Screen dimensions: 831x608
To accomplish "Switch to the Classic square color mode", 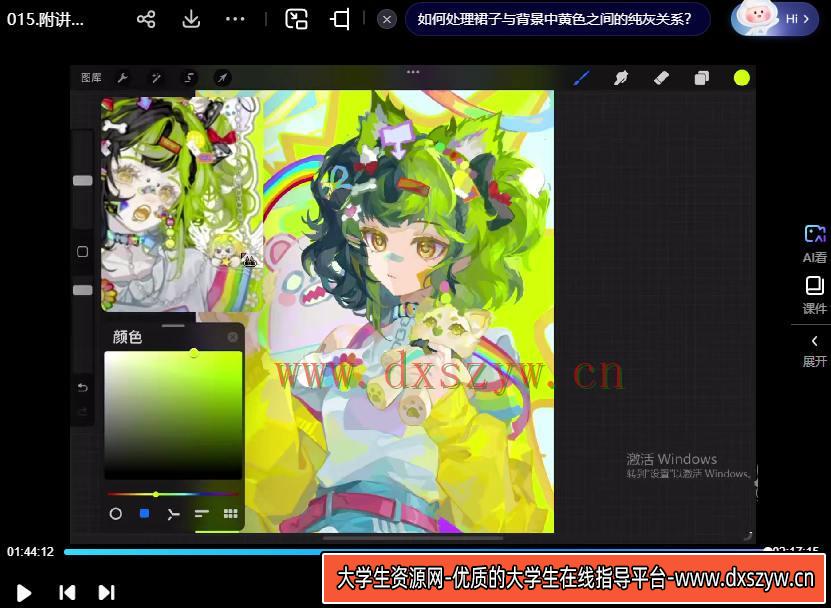I will coord(144,513).
